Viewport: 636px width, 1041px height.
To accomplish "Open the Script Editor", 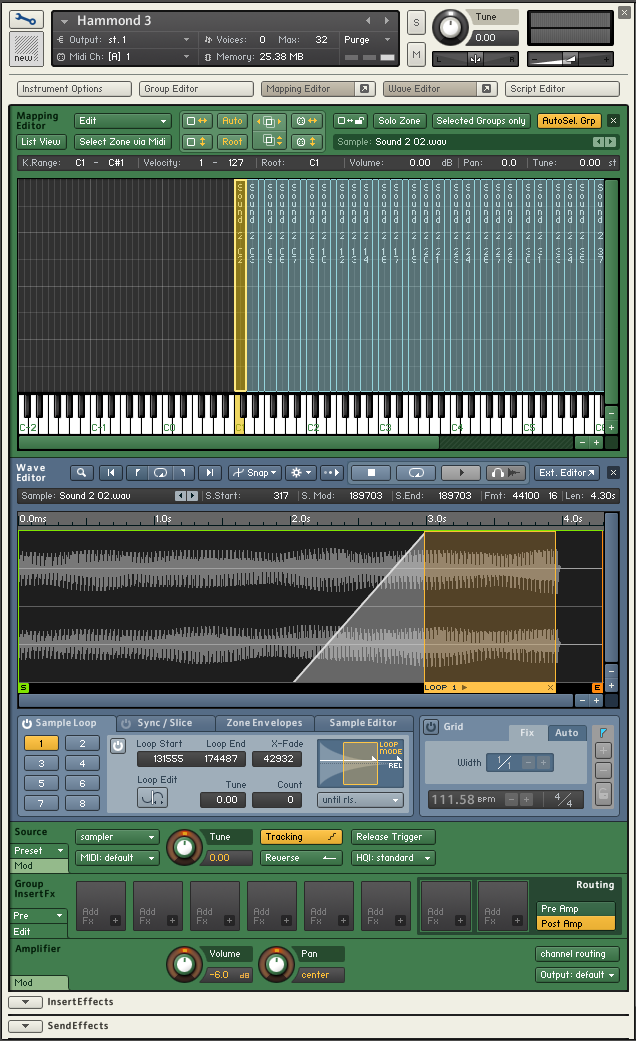I will 562,89.
